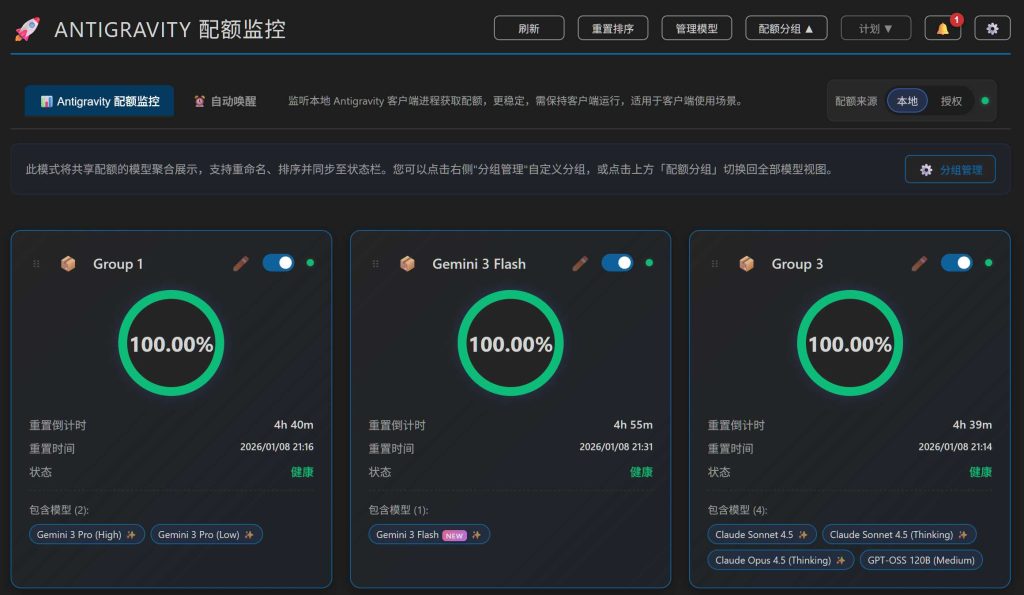Disable the Group 1 toggle switch
Image resolution: width=1024 pixels, height=595 pixels.
[280, 262]
